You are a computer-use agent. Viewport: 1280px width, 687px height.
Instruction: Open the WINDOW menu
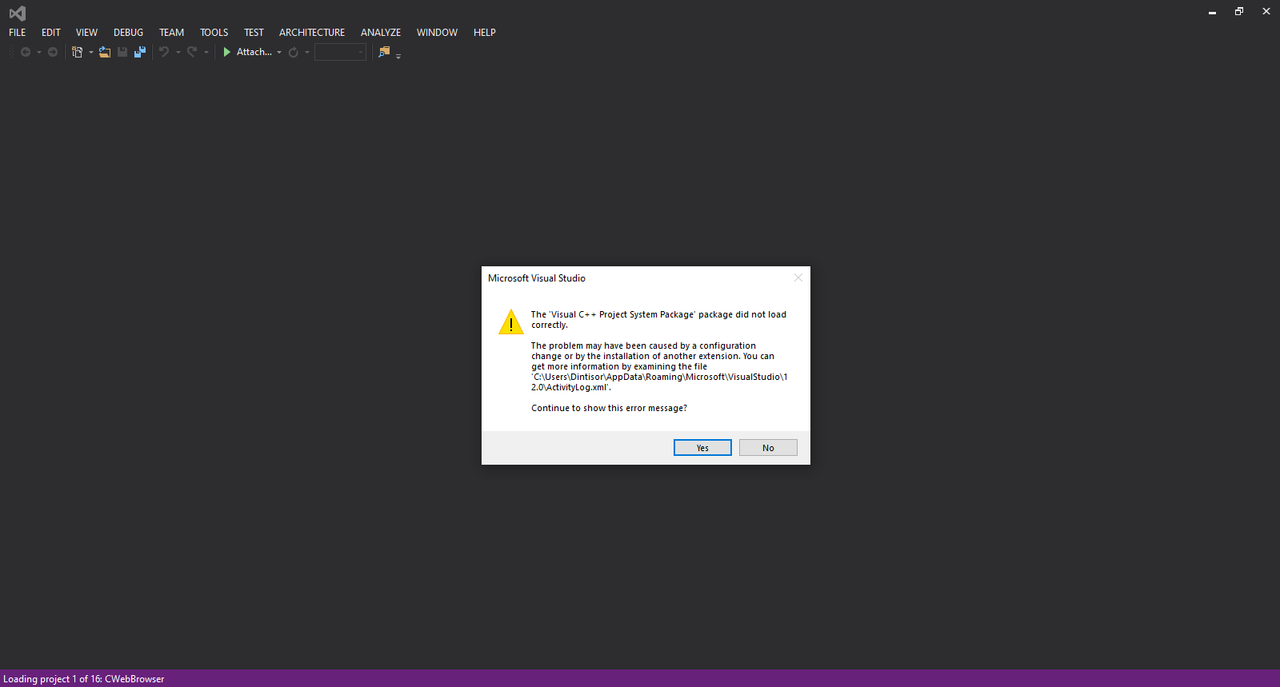(437, 32)
